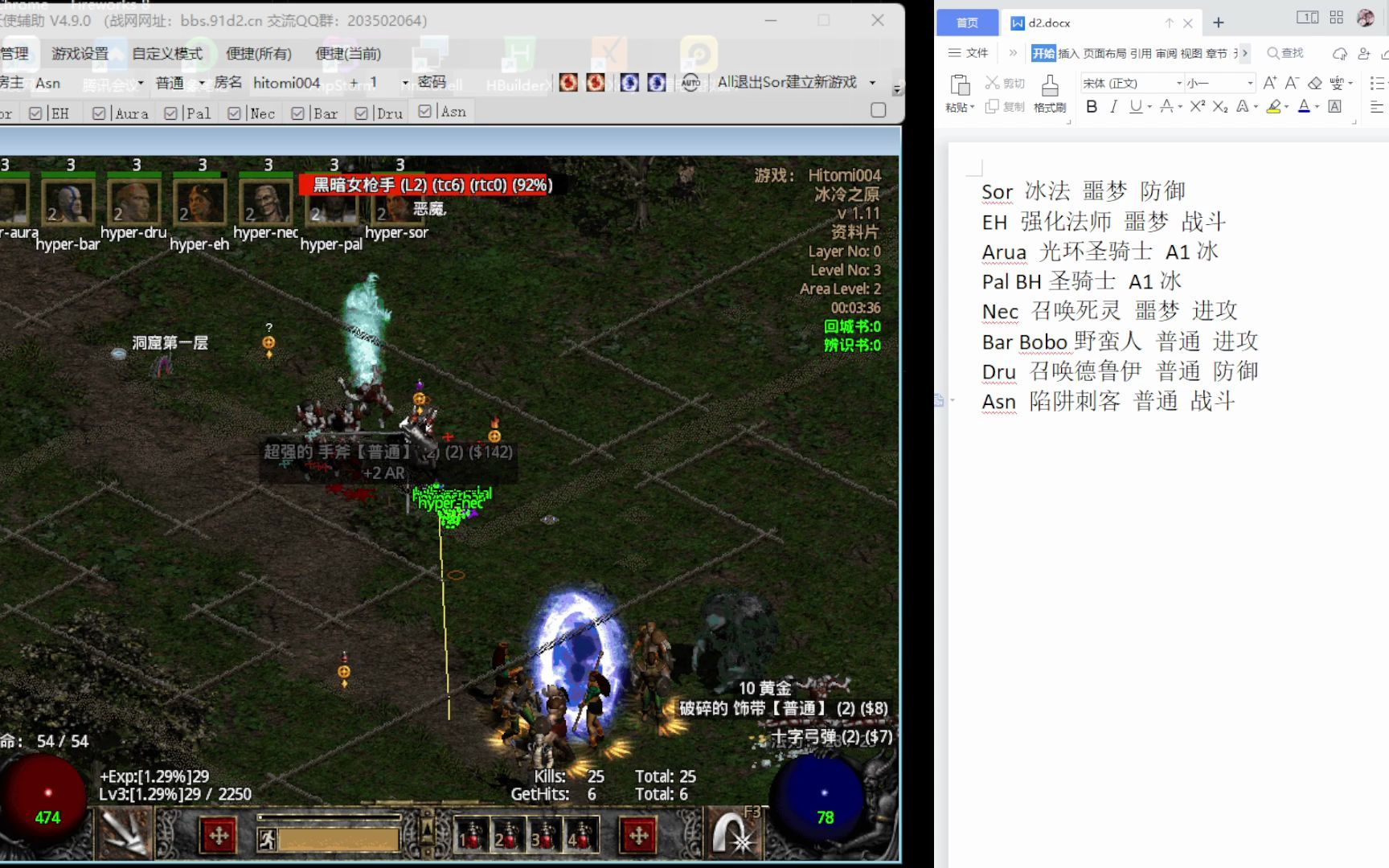Open the WPS grid apps icon
1389x868 pixels.
(x=1337, y=18)
